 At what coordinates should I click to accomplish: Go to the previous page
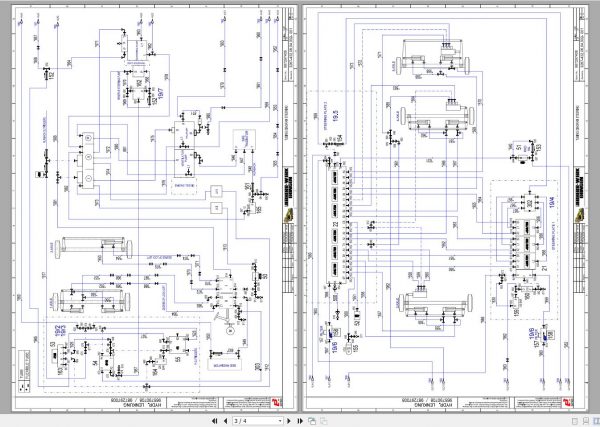[x=225, y=421]
